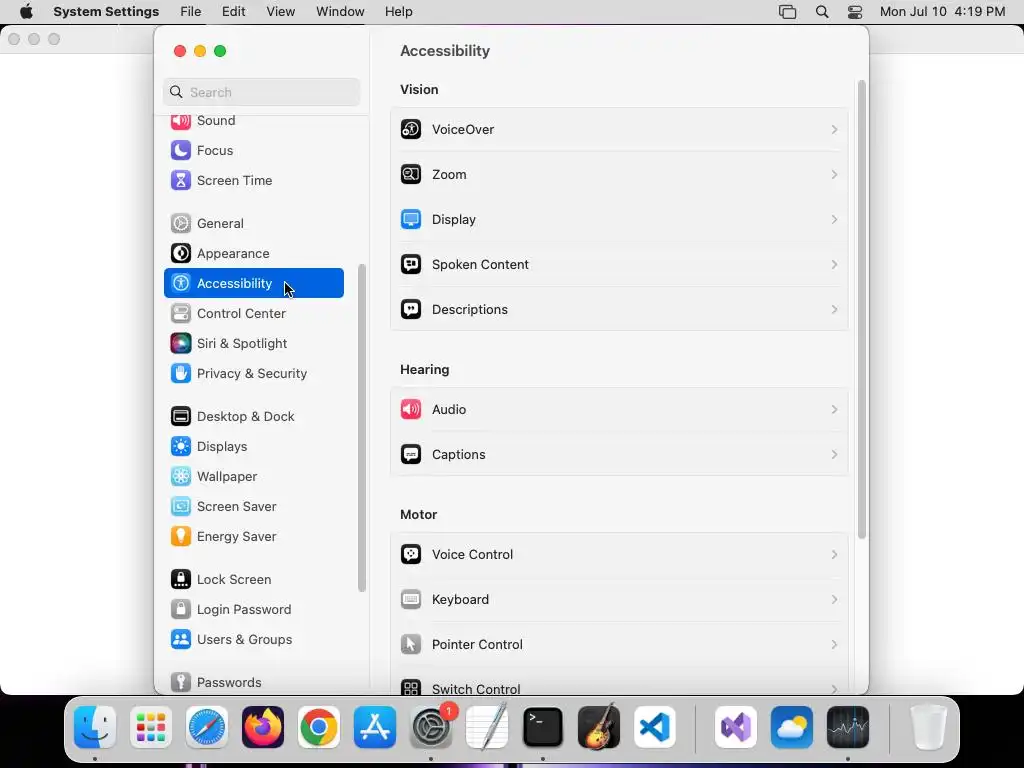The height and width of the screenshot is (768, 1024).
Task: Open Lock Screen sidebar icon
Action: 181,580
